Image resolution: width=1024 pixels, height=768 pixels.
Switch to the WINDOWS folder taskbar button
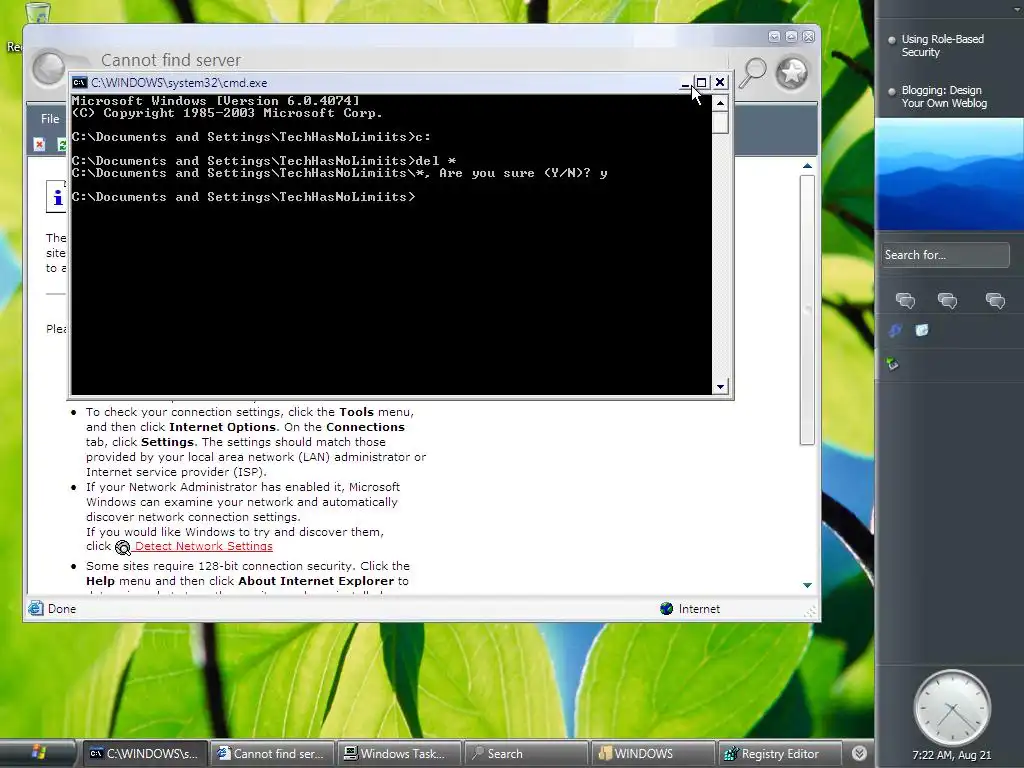tap(653, 754)
